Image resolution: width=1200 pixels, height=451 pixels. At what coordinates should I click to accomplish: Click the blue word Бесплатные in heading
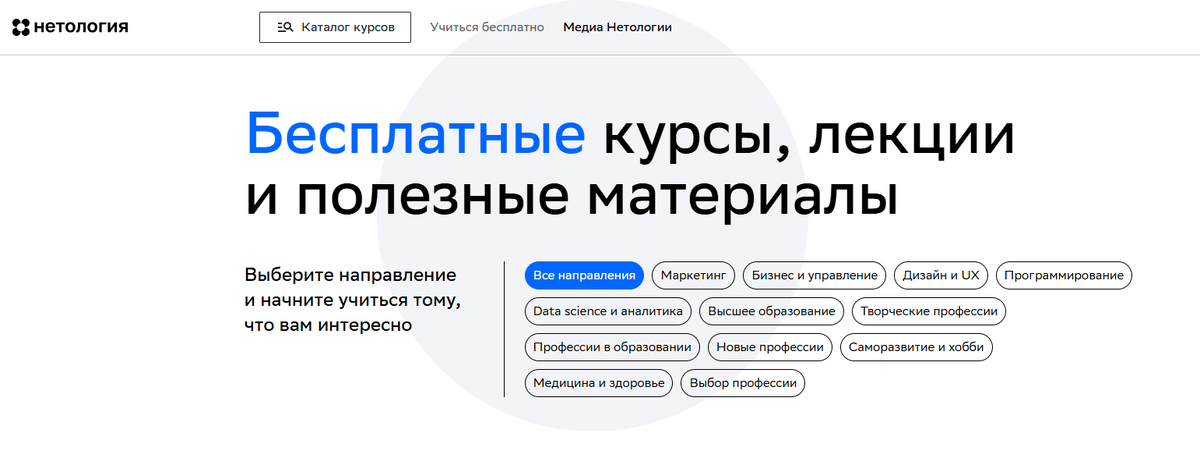[415, 135]
